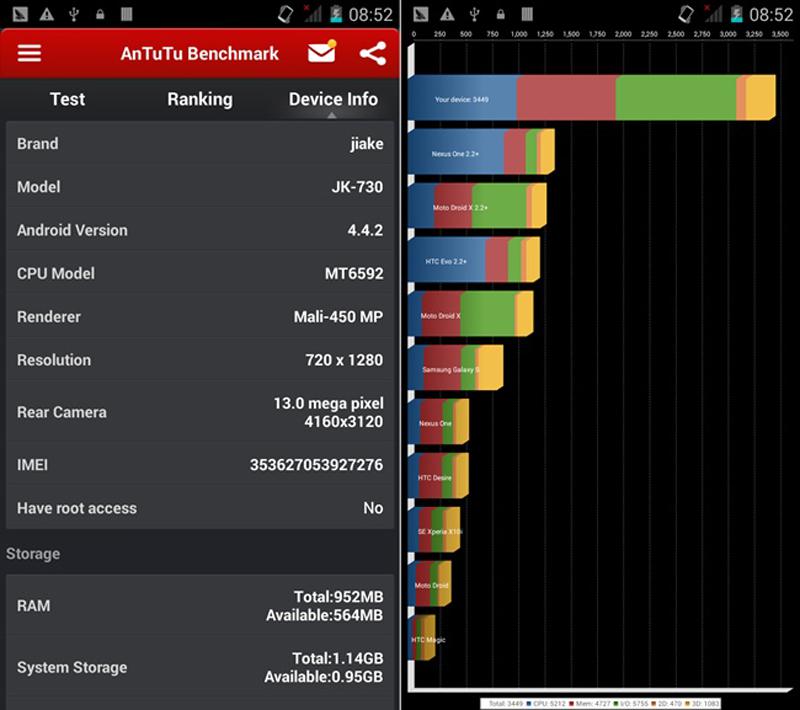
Task: Tap the USB icon on the Quadrant chart screen
Action: click(474, 14)
